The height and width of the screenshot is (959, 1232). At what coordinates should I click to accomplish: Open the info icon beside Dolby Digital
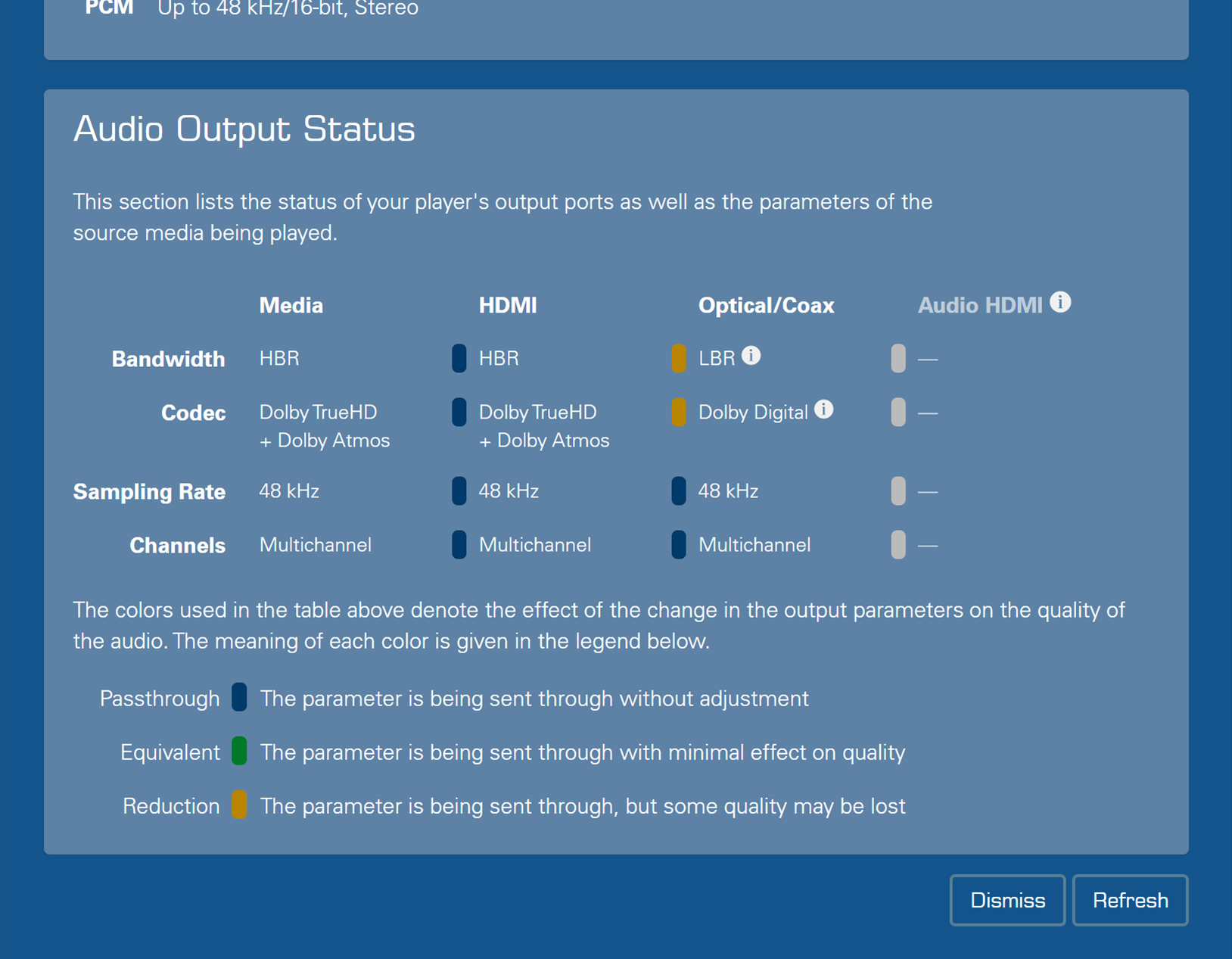pos(823,409)
